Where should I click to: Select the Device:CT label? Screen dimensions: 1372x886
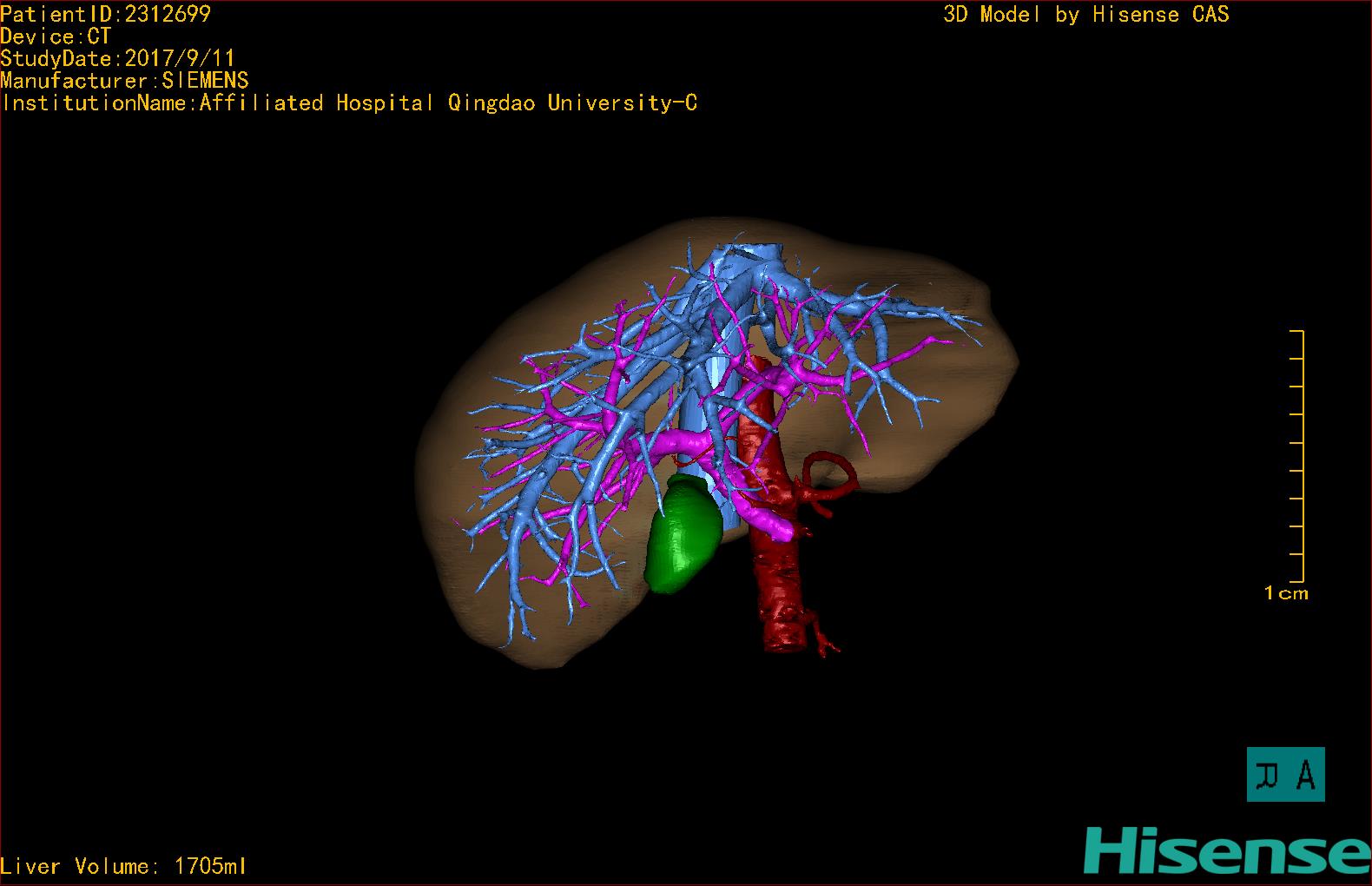pyautogui.click(x=56, y=36)
